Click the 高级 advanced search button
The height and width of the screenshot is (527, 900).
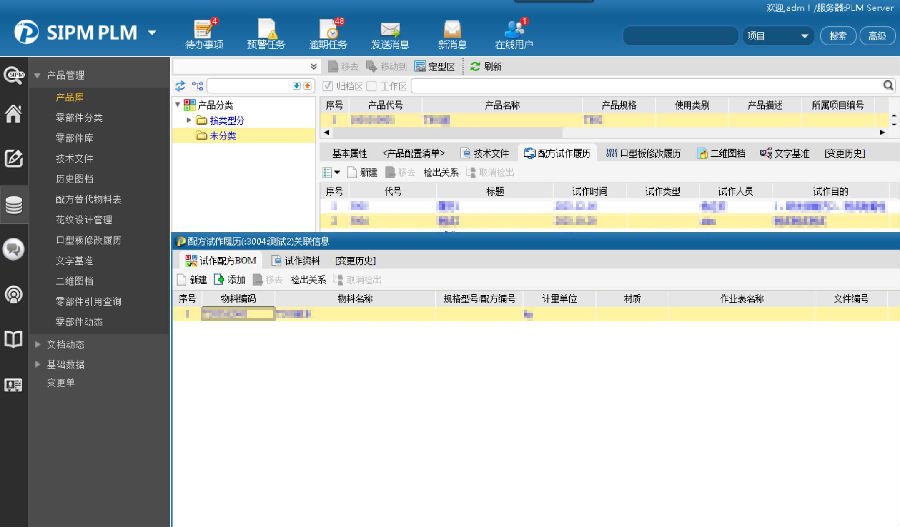876,36
